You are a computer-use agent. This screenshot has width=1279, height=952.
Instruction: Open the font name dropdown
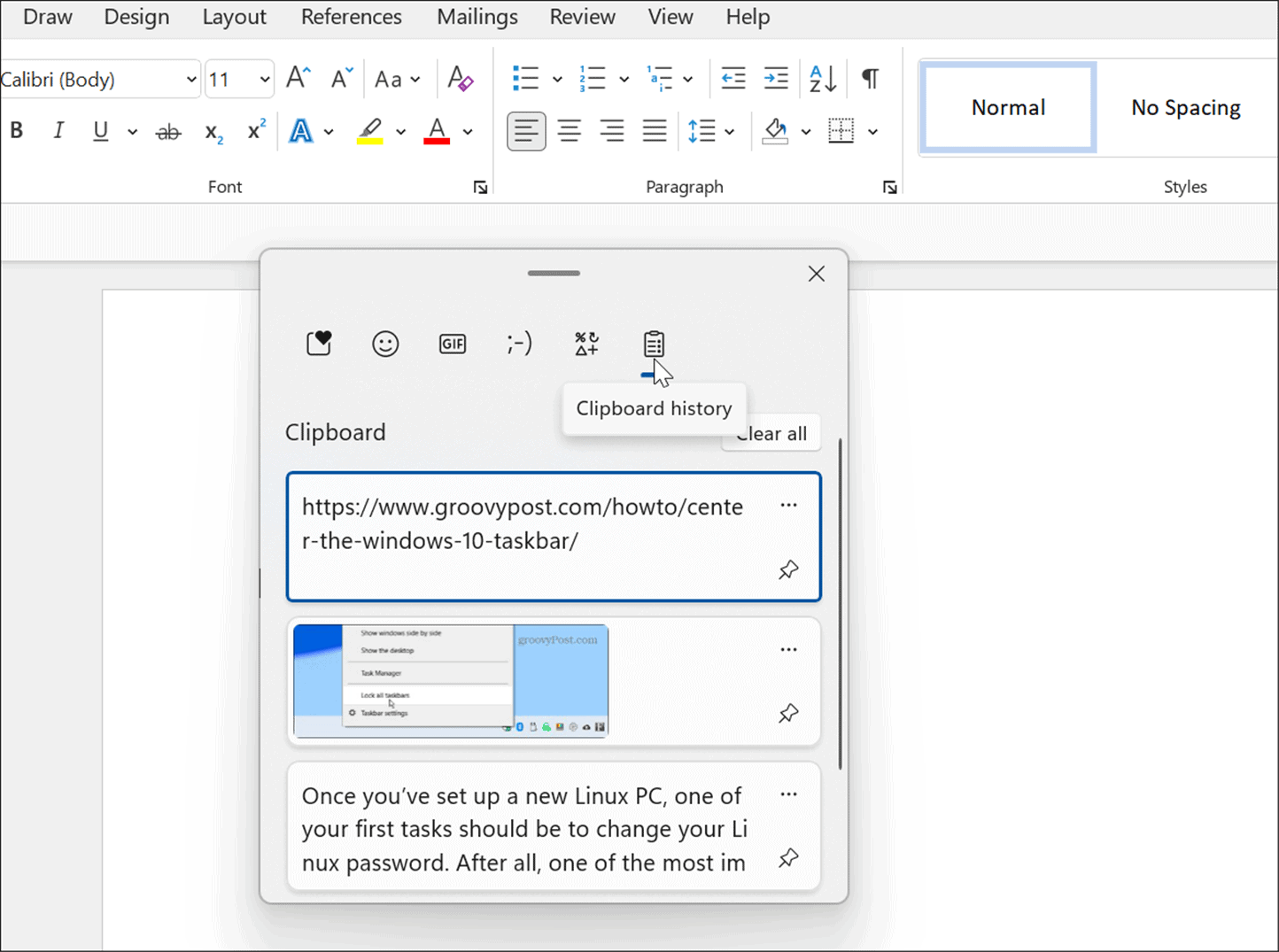click(x=190, y=79)
